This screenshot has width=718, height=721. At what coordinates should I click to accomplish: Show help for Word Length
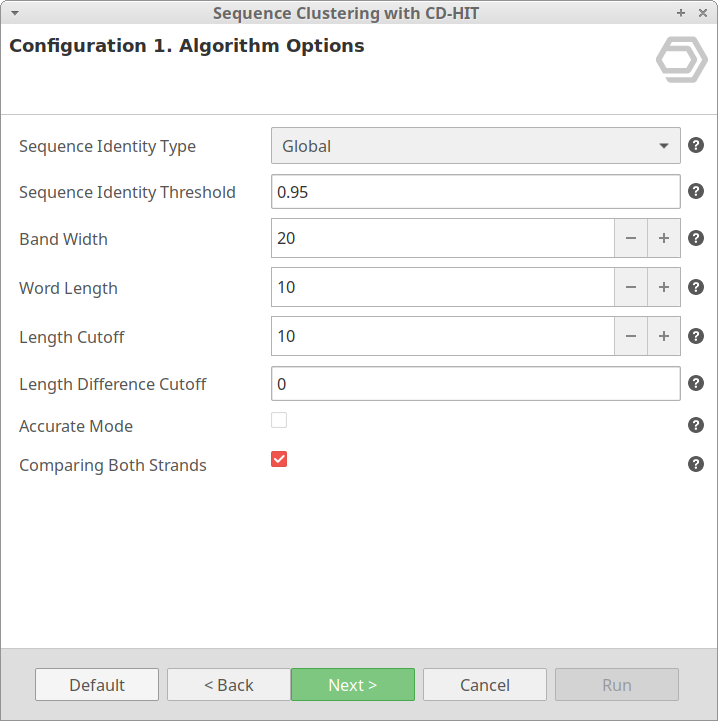(696, 288)
